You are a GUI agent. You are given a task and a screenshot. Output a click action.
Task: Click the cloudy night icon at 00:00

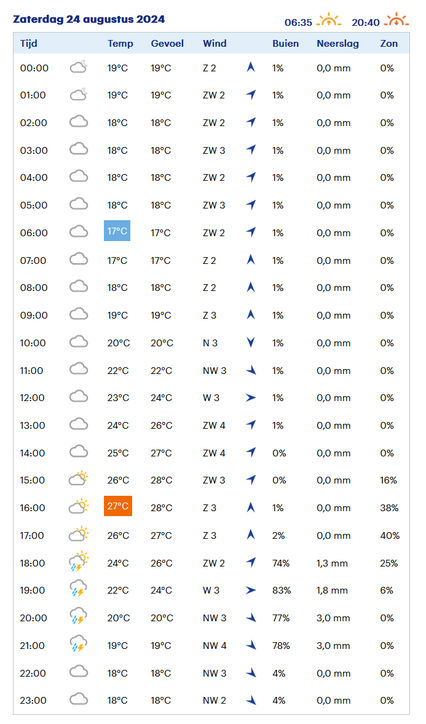79,67
